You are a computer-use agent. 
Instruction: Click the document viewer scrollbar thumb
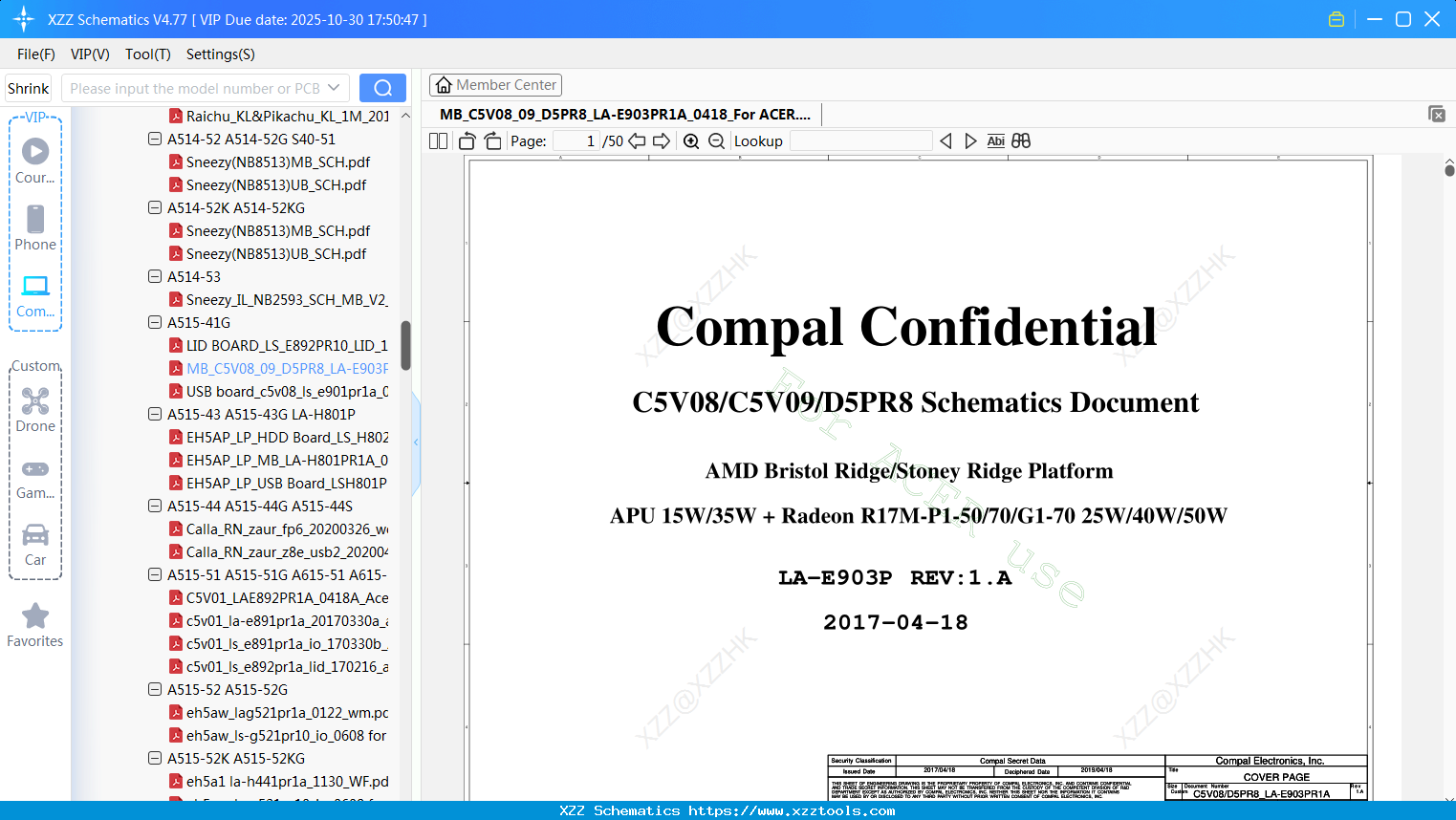[1449, 170]
